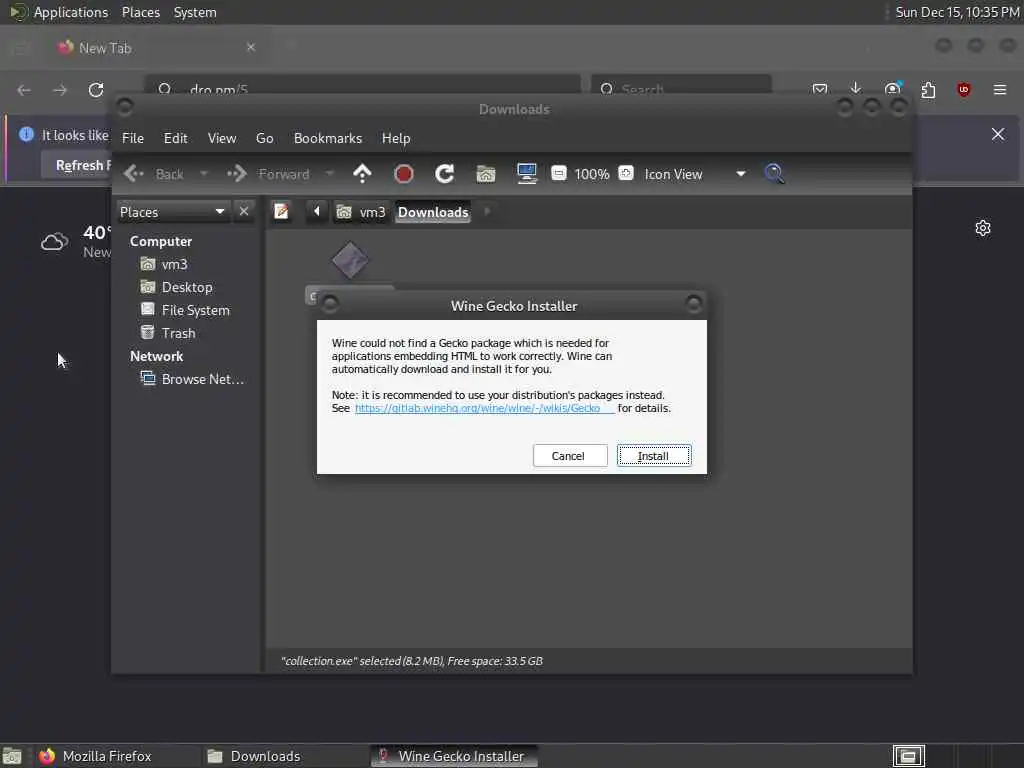Cancel the Wine Gecko Installer dialog
The height and width of the screenshot is (768, 1024).
569,456
